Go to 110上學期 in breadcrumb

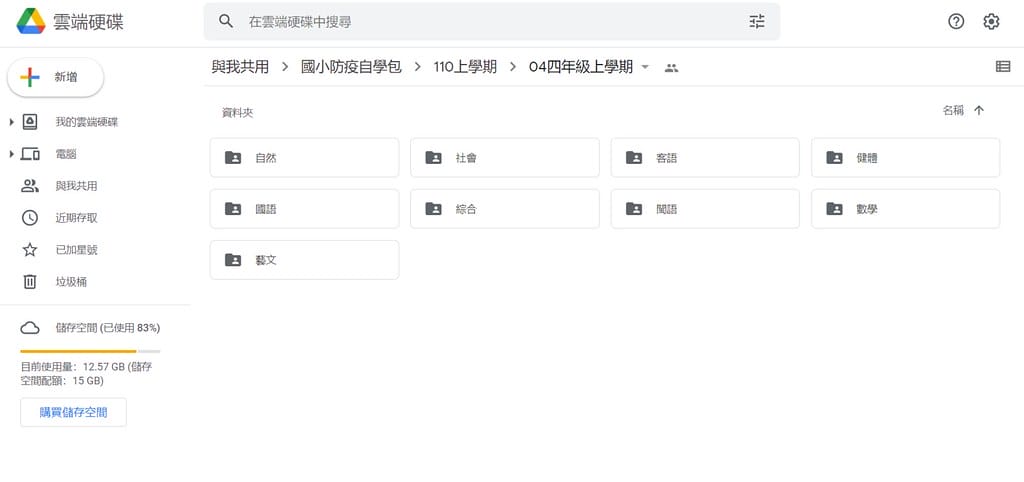coord(465,67)
